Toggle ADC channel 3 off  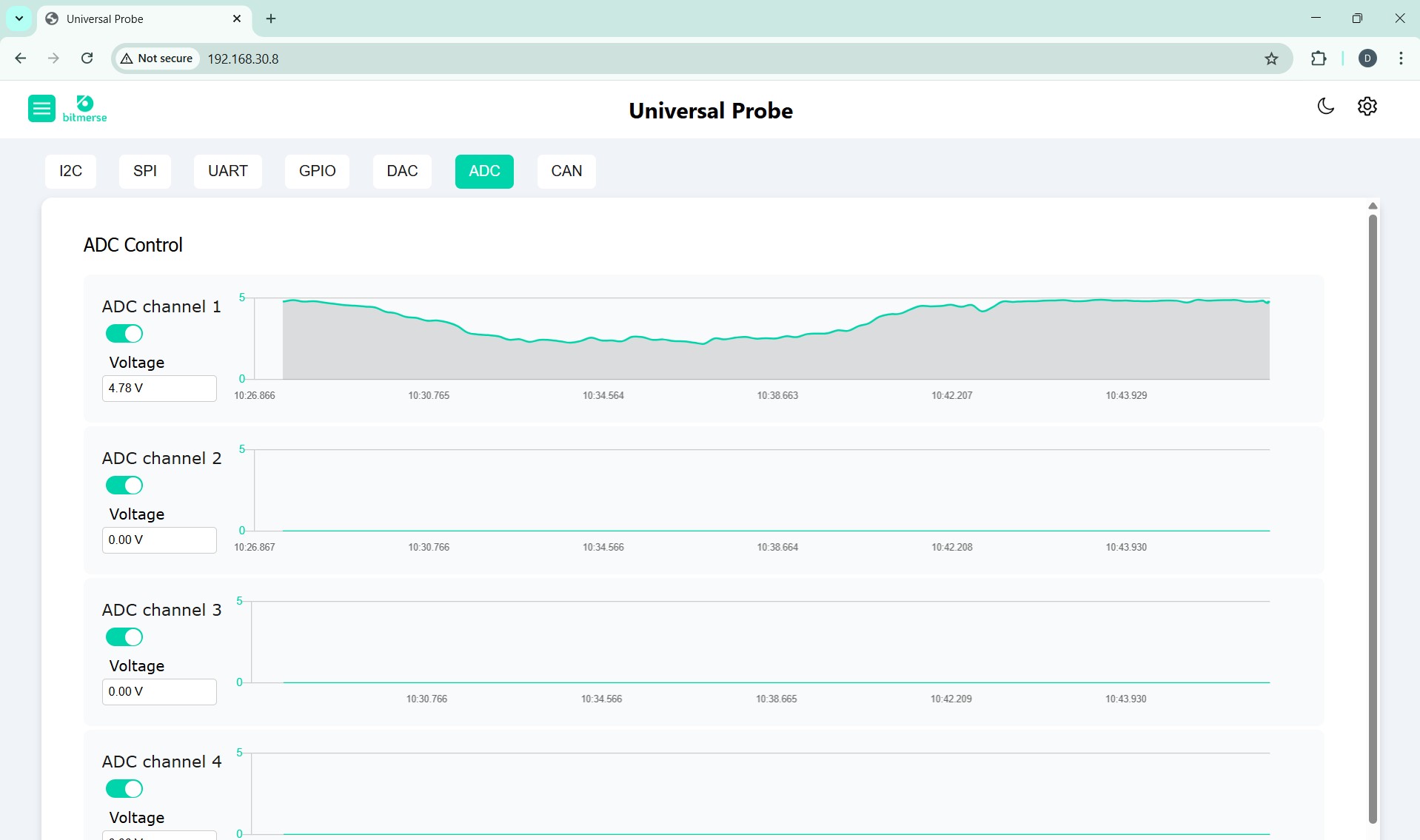[124, 637]
